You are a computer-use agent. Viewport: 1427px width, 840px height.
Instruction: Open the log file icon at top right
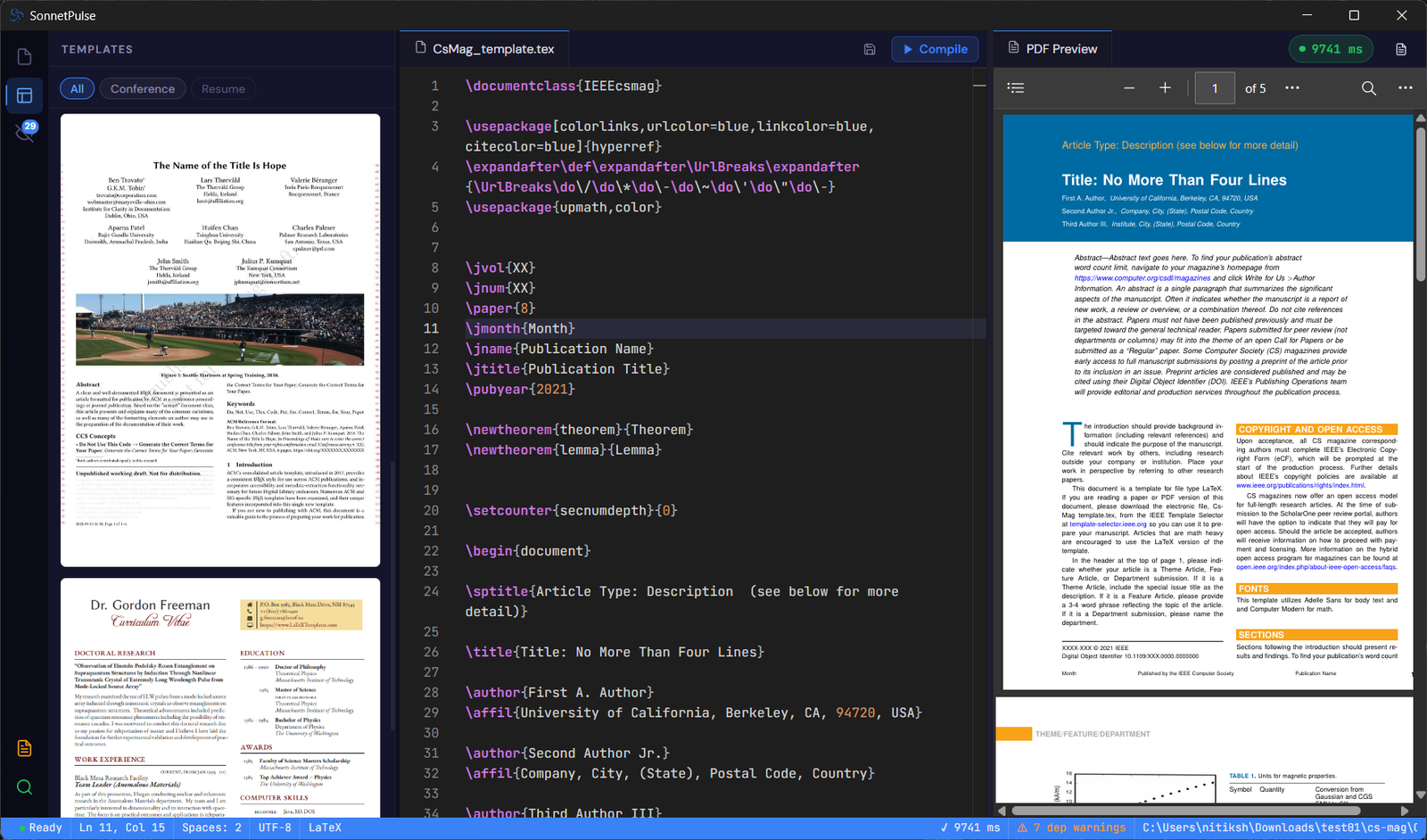pyautogui.click(x=1401, y=49)
